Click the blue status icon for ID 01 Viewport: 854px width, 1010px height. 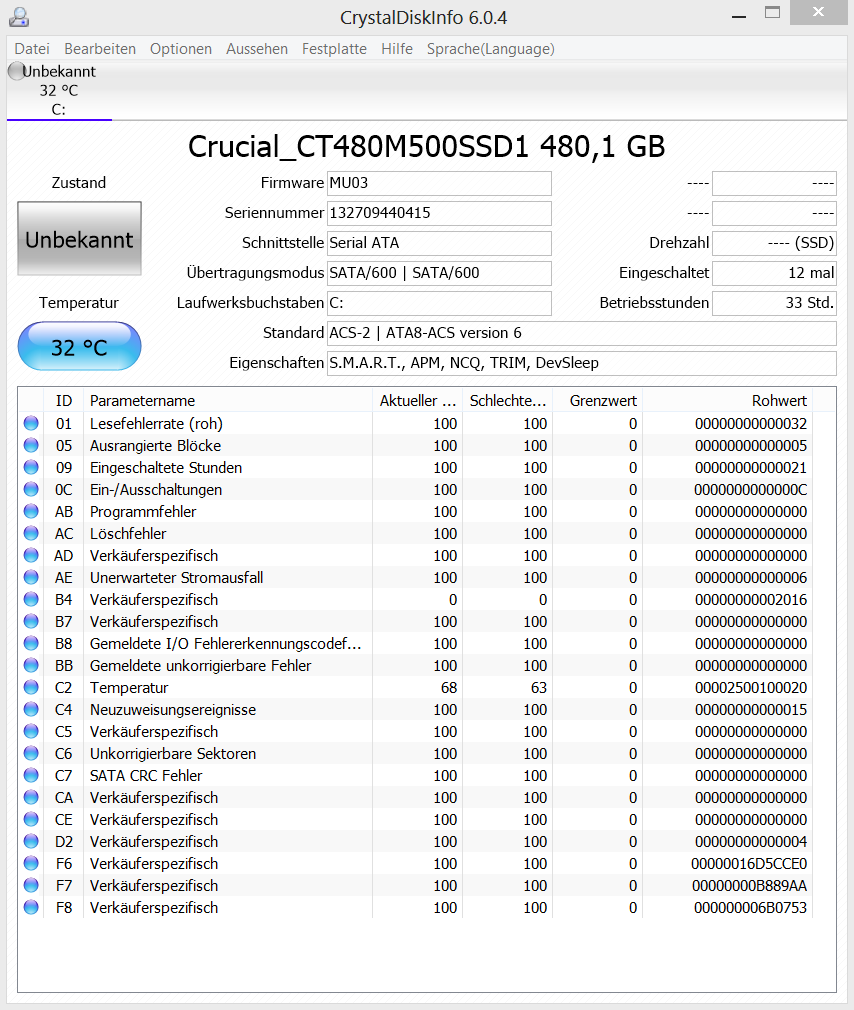click(31, 423)
